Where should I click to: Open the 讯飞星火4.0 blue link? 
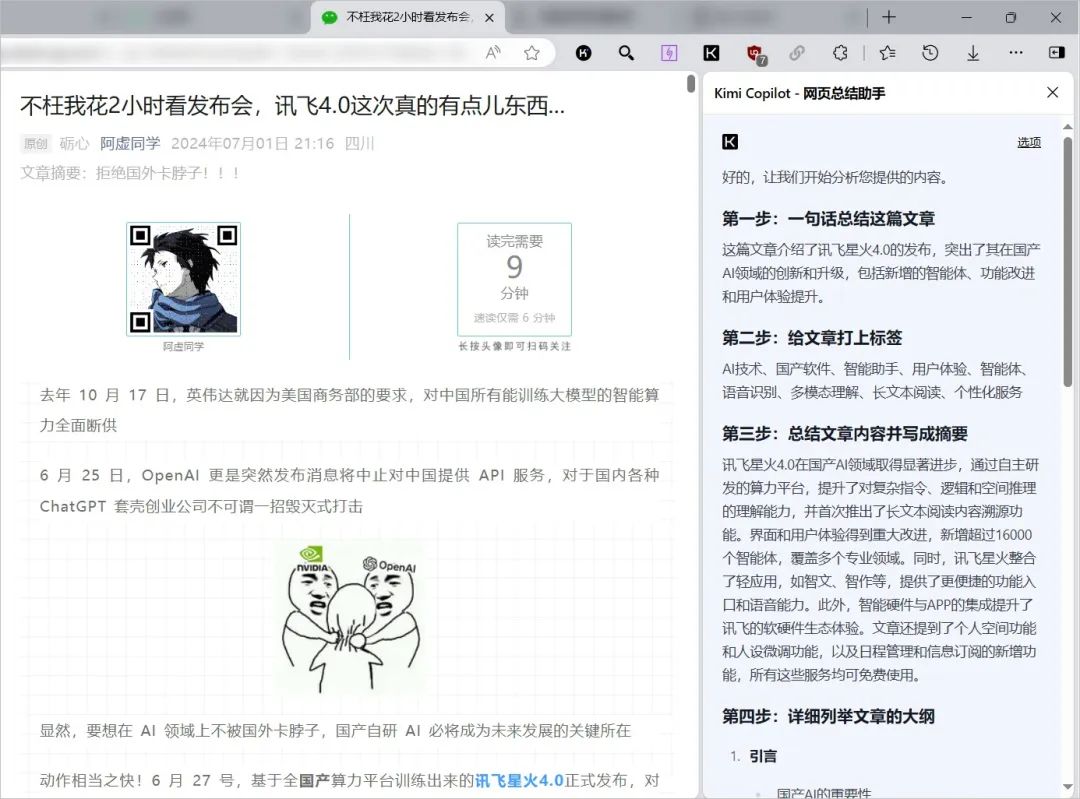[519, 780]
